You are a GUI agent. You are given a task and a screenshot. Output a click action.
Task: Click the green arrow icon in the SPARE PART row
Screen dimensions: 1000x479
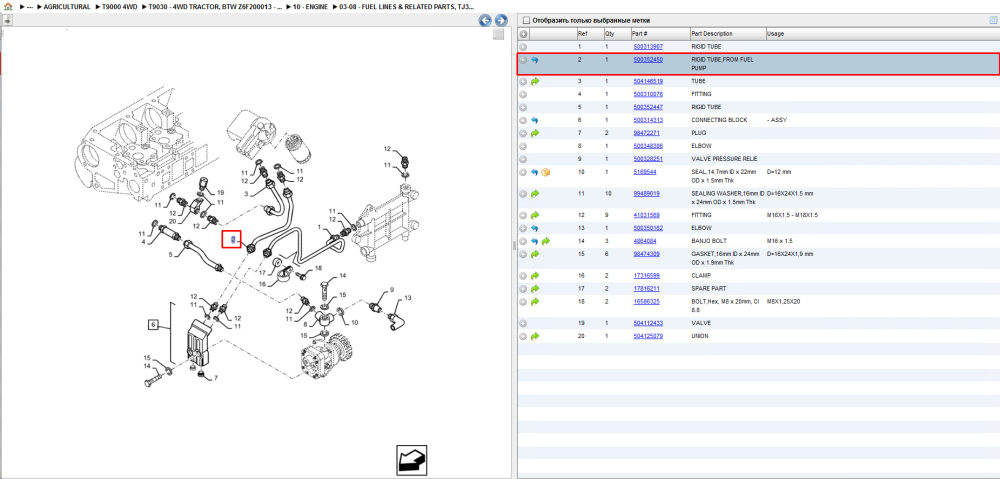(535, 288)
